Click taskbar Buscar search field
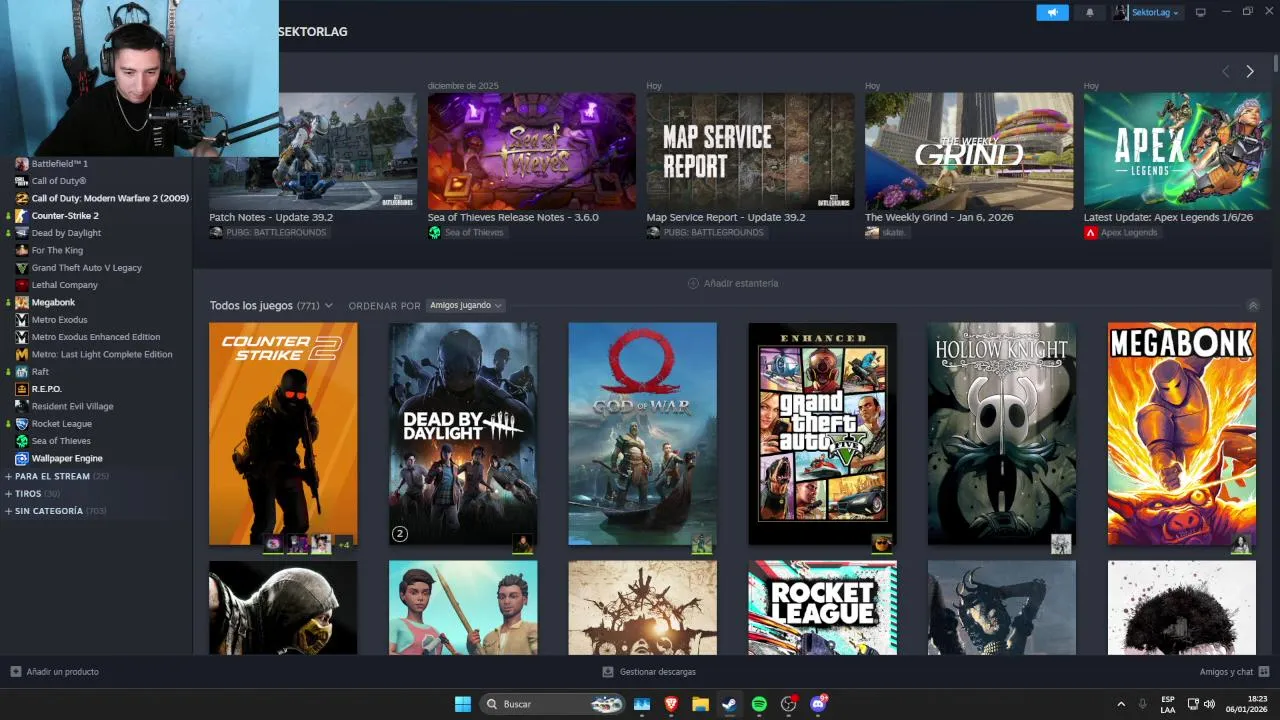The height and width of the screenshot is (720, 1280). [553, 704]
